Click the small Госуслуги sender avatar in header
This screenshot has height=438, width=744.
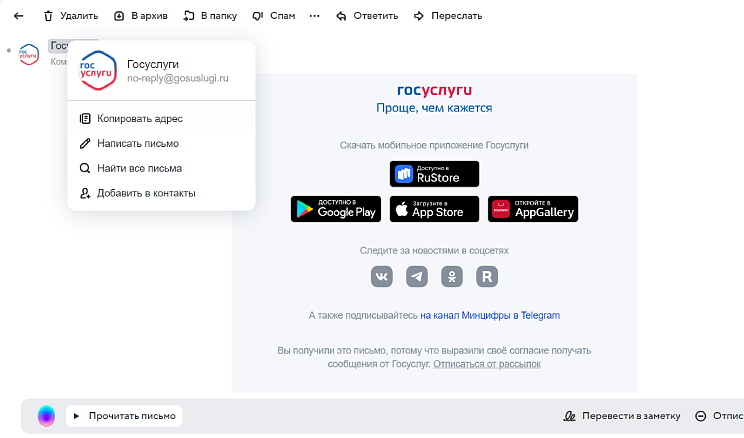click(28, 54)
